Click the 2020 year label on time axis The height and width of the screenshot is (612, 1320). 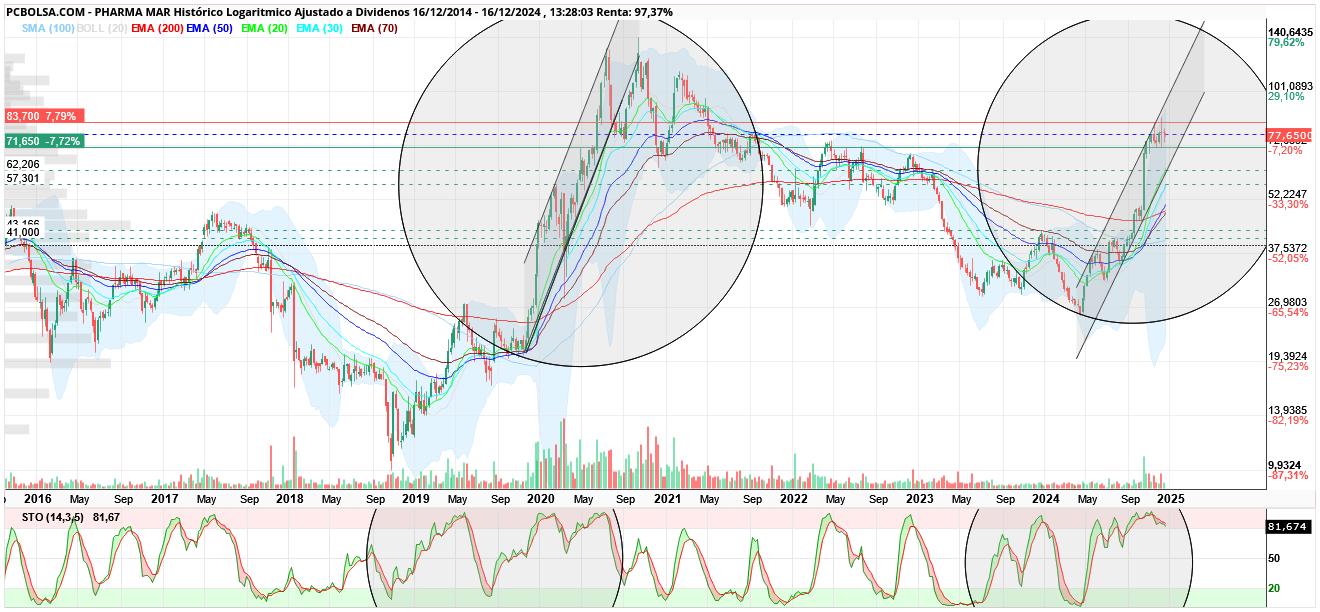pos(540,498)
